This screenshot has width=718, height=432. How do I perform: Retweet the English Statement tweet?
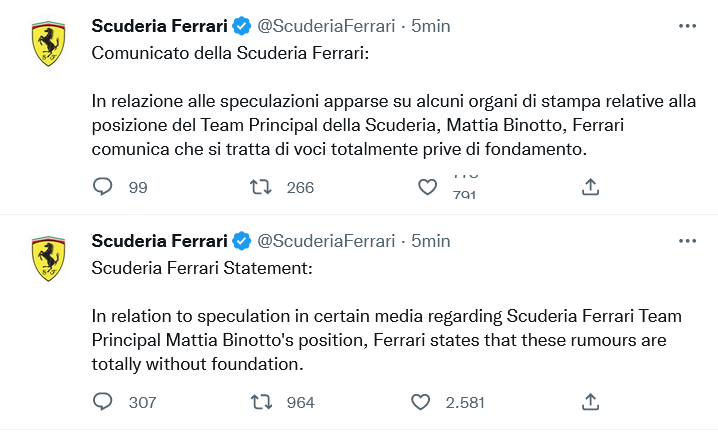262,402
